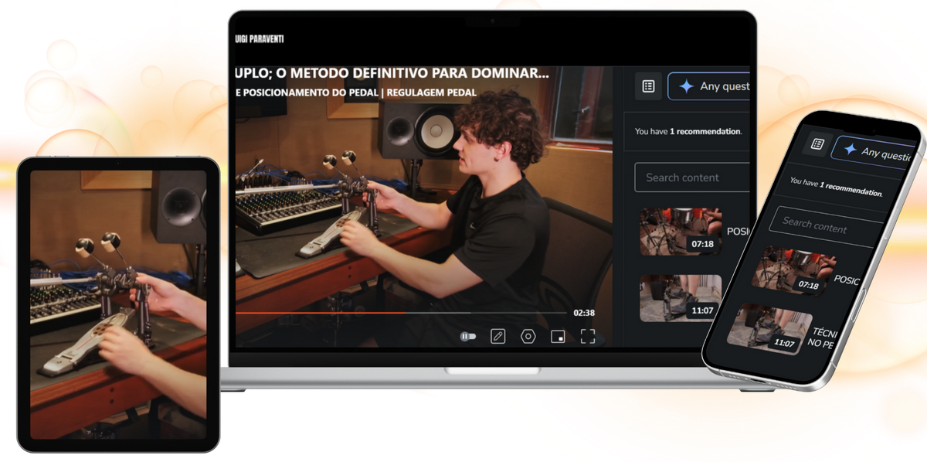
Task: Play the 11:07 lesson thumbnail on phone
Action: pyautogui.click(x=768, y=328)
